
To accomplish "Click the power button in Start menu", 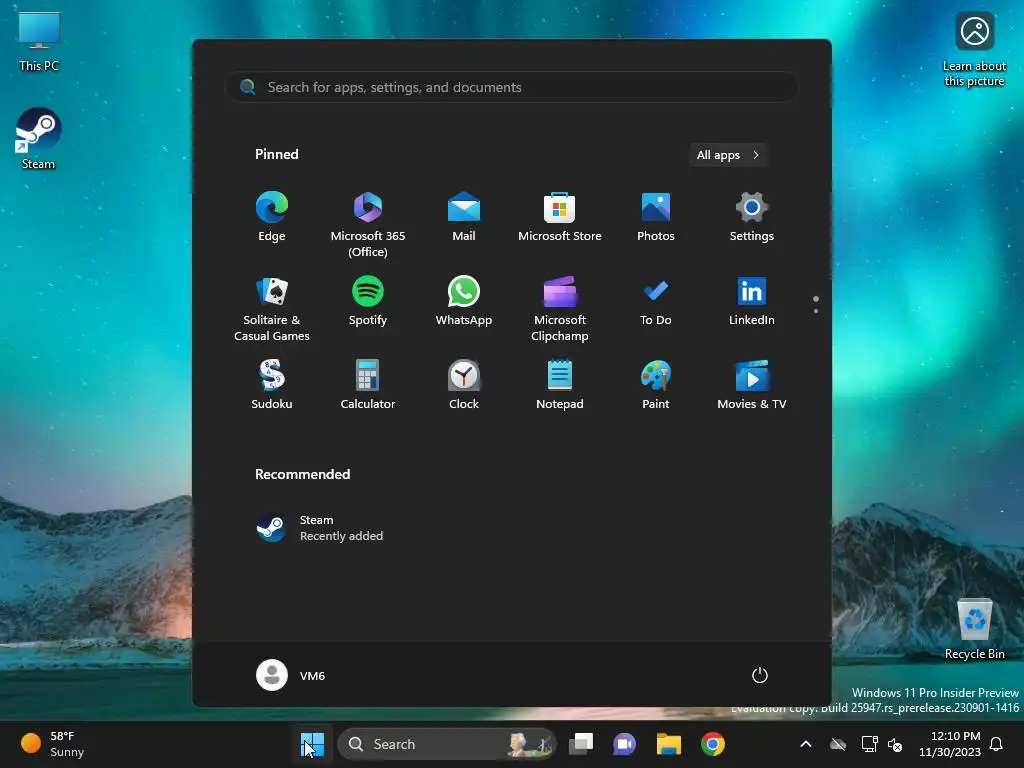I will coord(760,675).
